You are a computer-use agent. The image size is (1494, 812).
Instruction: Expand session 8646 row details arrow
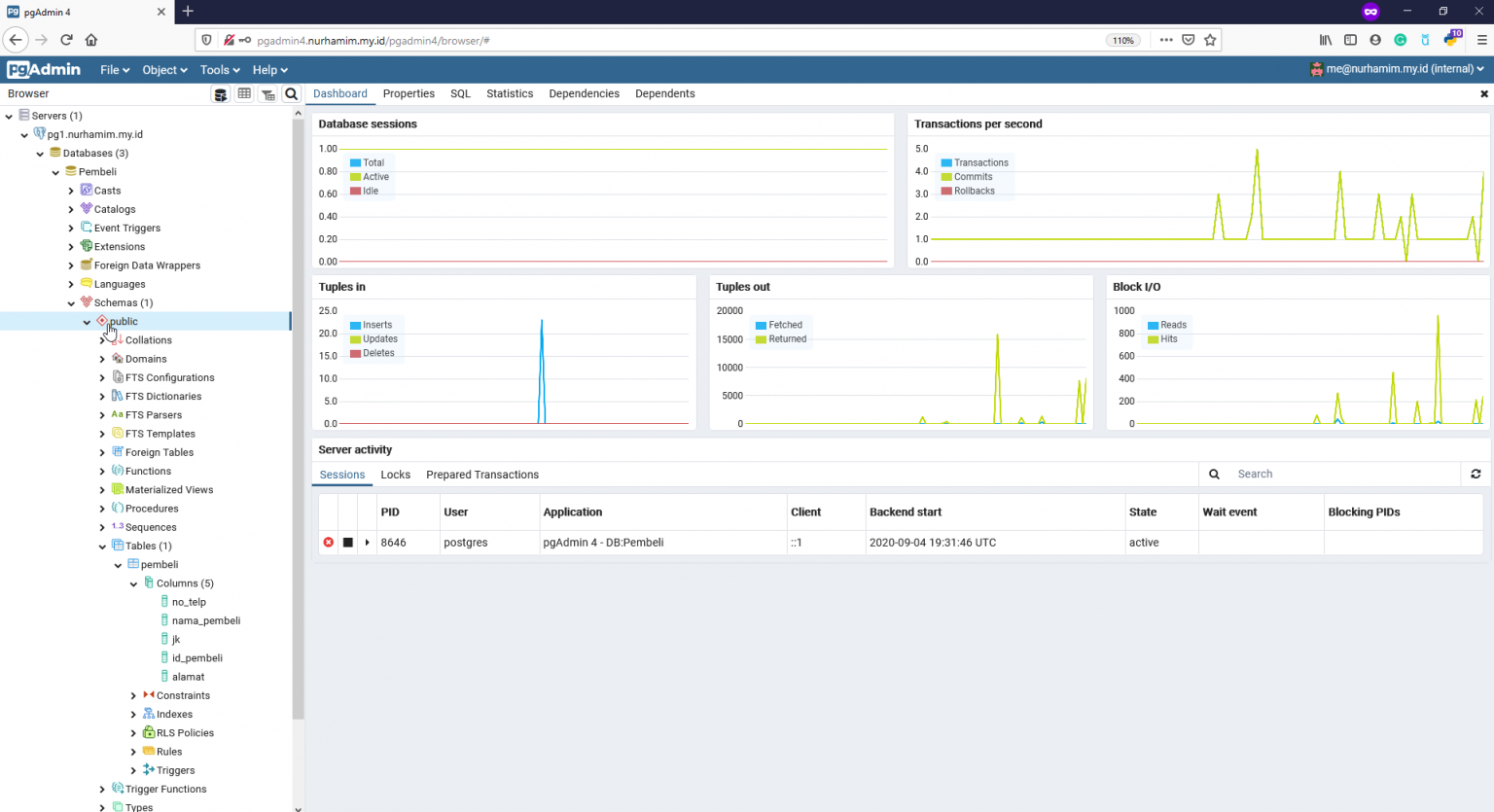click(x=367, y=543)
